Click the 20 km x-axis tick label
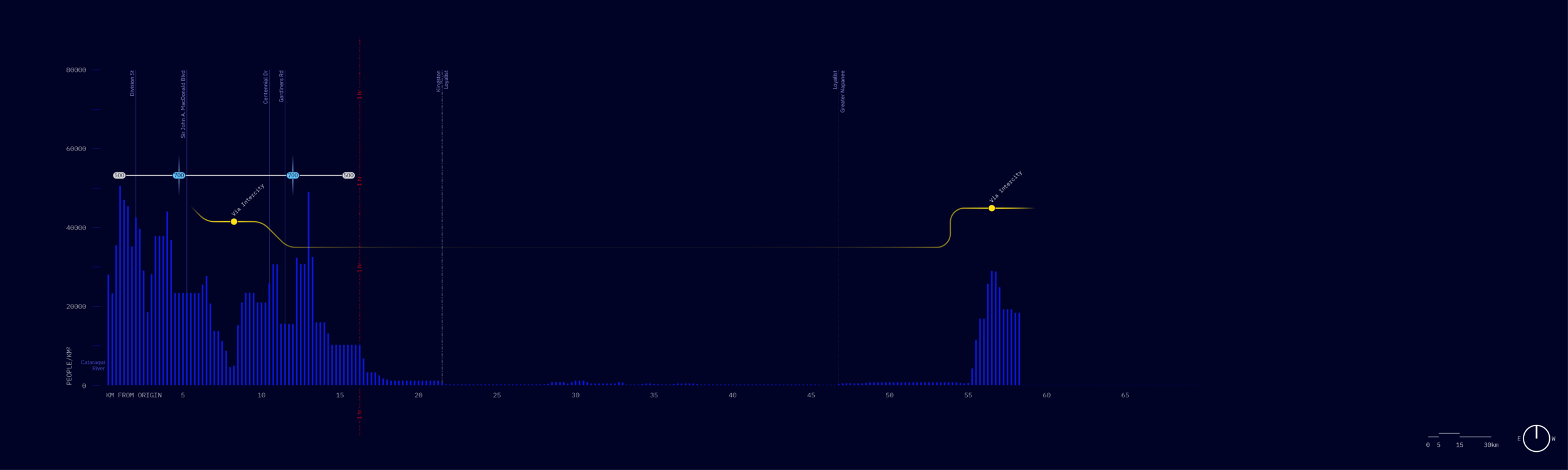1568x470 pixels. 418,395
